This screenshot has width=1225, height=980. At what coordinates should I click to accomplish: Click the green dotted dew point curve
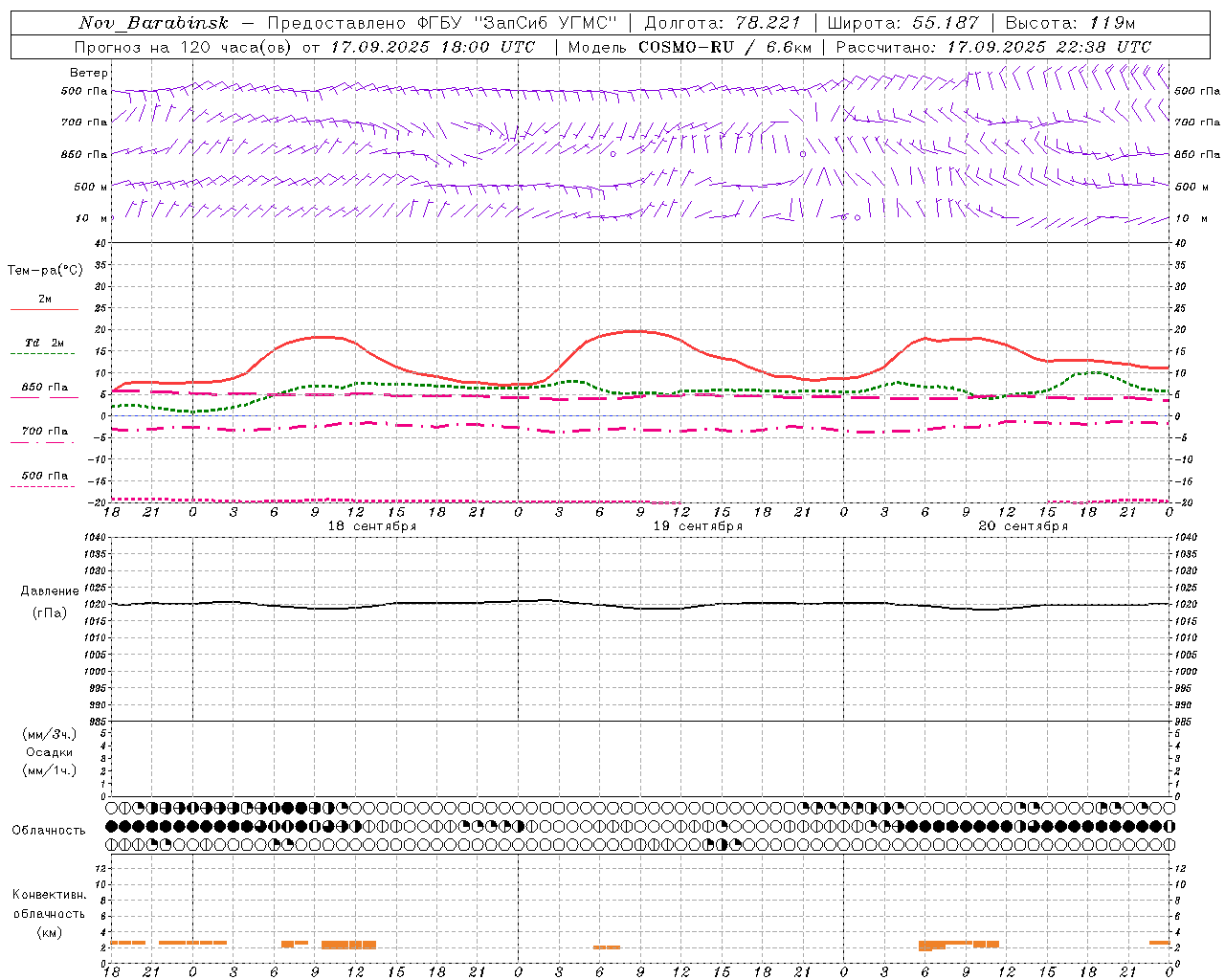tap(640, 392)
